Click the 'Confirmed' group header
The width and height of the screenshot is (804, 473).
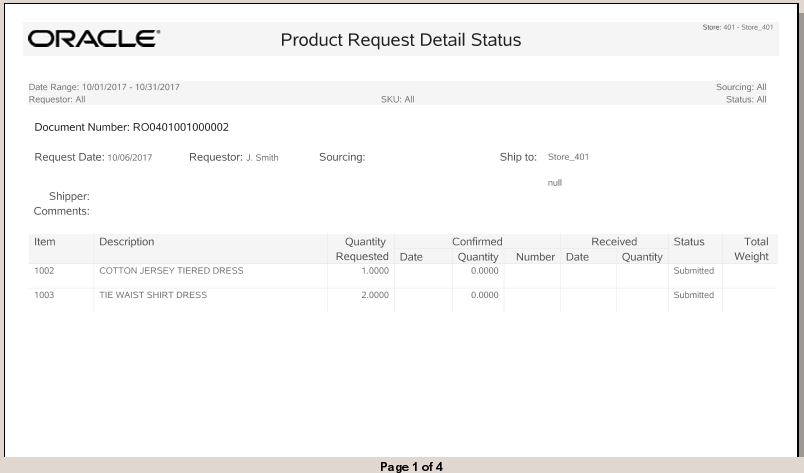pyautogui.click(x=477, y=242)
